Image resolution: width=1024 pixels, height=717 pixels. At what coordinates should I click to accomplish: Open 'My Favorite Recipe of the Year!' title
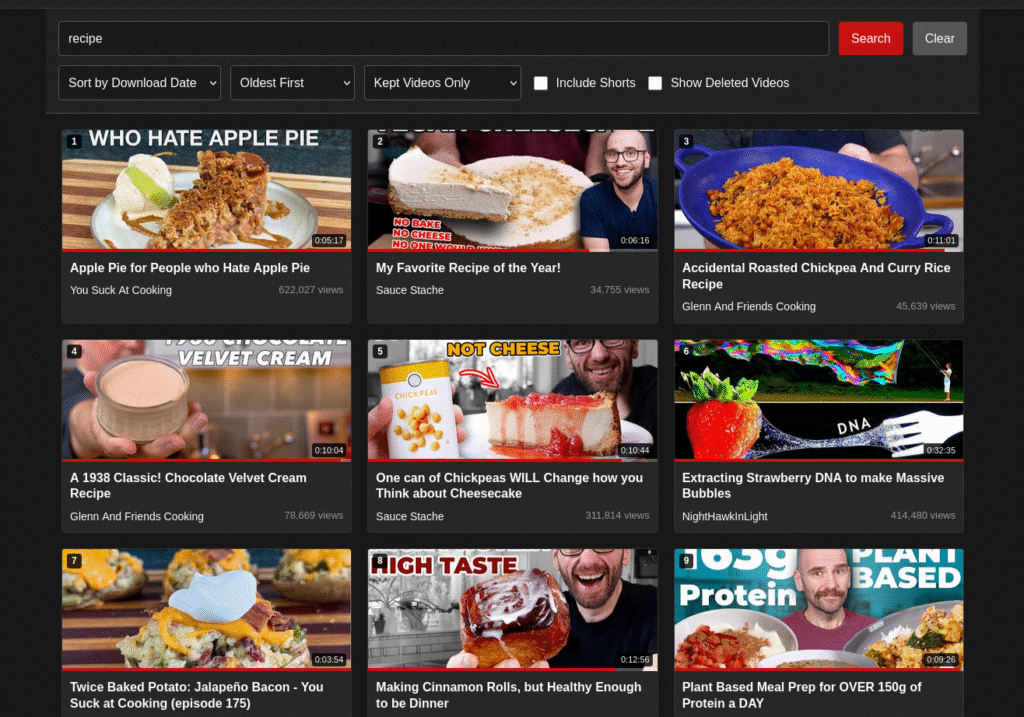(x=468, y=268)
